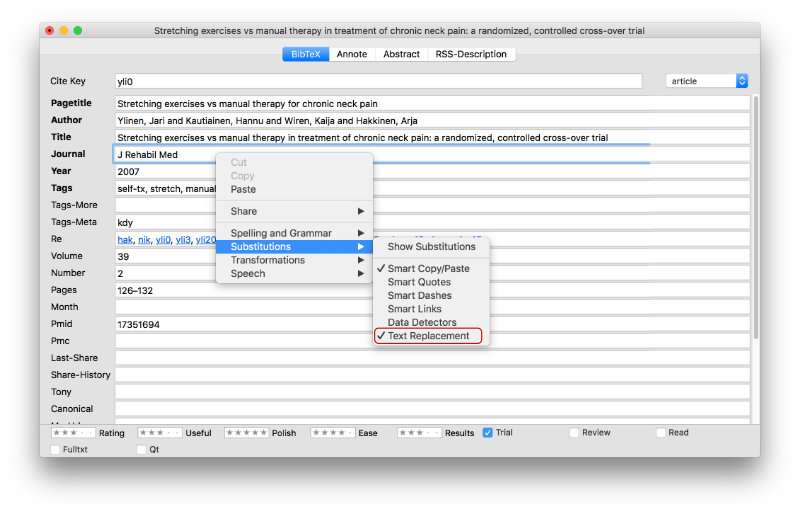The image size is (800, 514).
Task: Open the article type dropdown
Action: (x=706, y=81)
